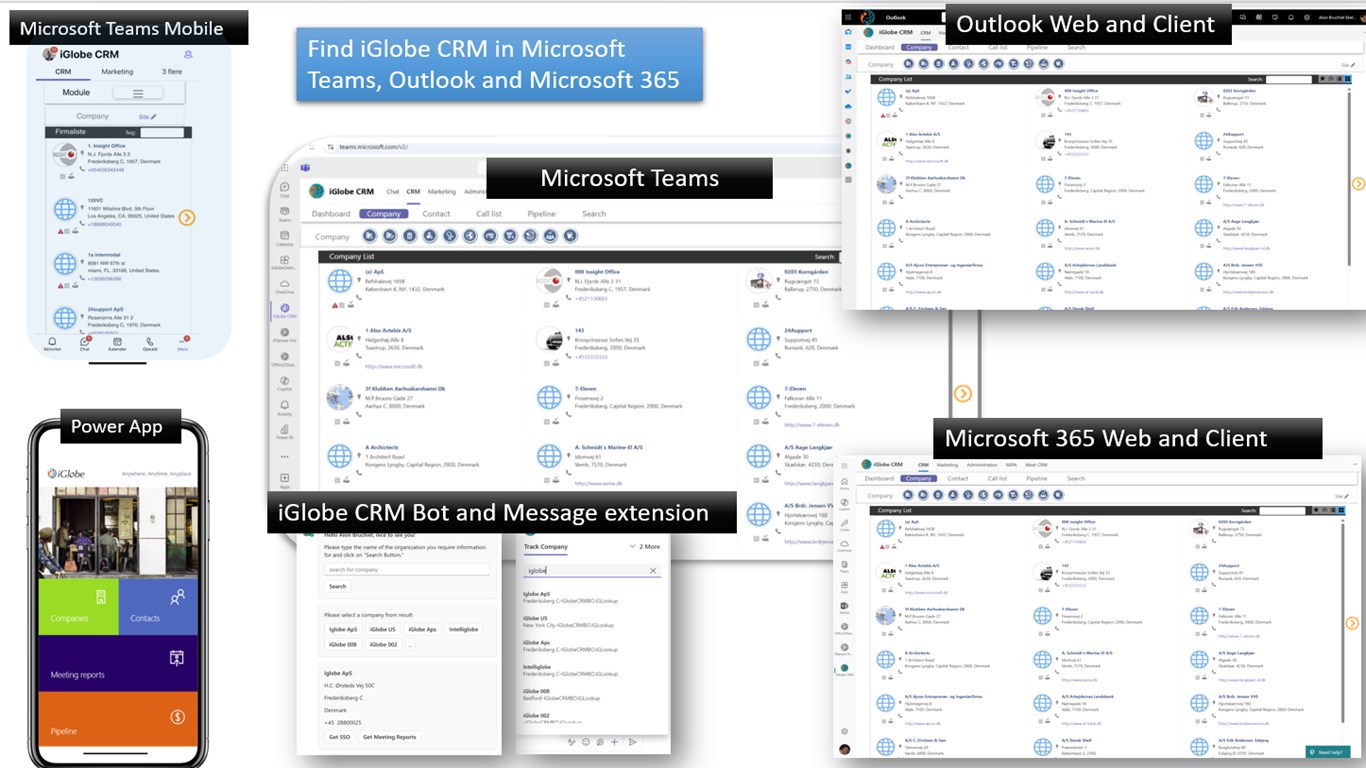Choose 'iGlobe US' button in bot results
Viewport: 1366px width, 768px height.
click(x=382, y=629)
